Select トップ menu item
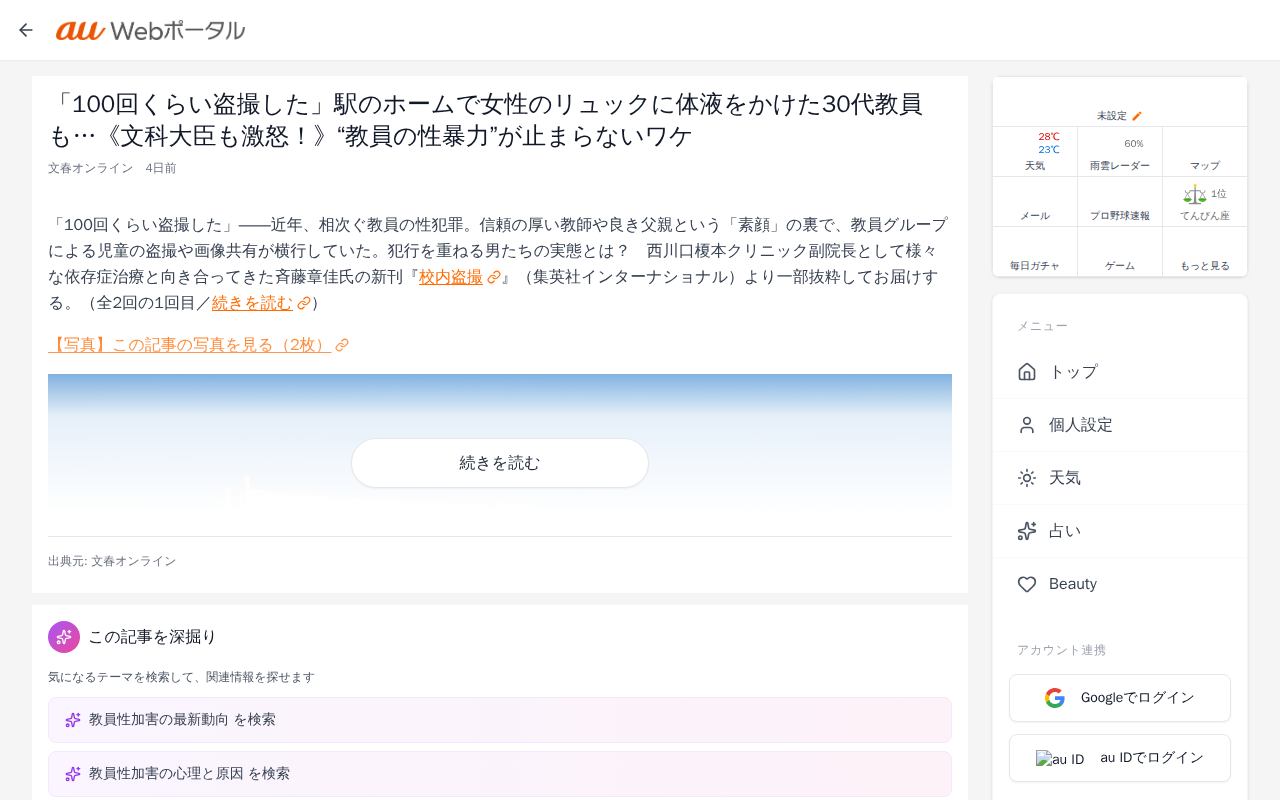 point(1120,372)
